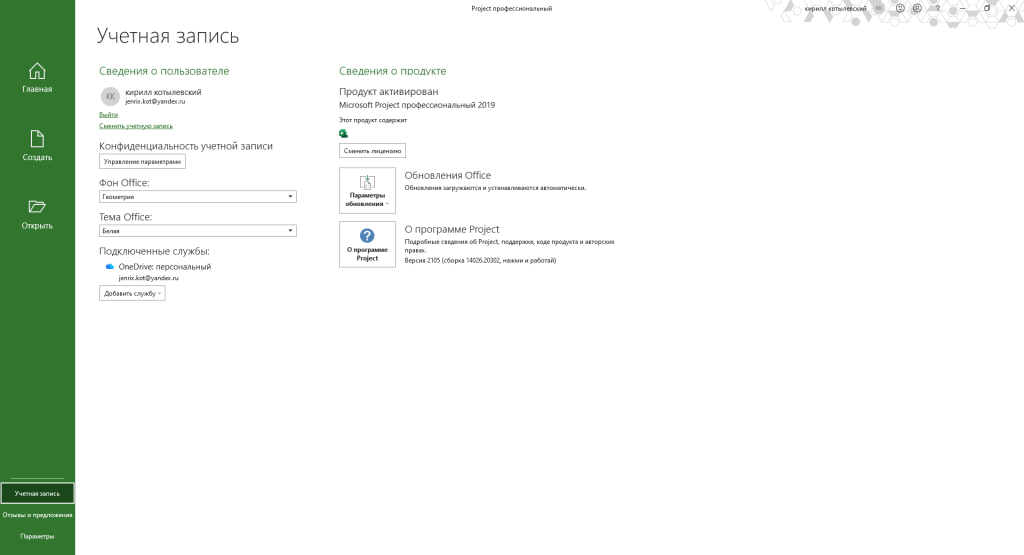Screen dimensions: 1024x555
Task: Click the KK account avatar in title bar
Action: (x=879, y=8)
